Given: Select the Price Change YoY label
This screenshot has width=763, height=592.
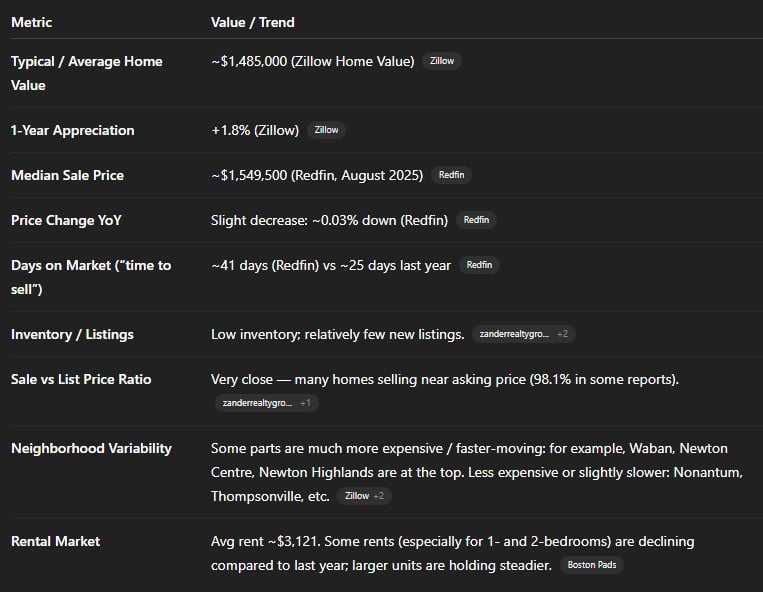Looking at the screenshot, I should point(65,220).
